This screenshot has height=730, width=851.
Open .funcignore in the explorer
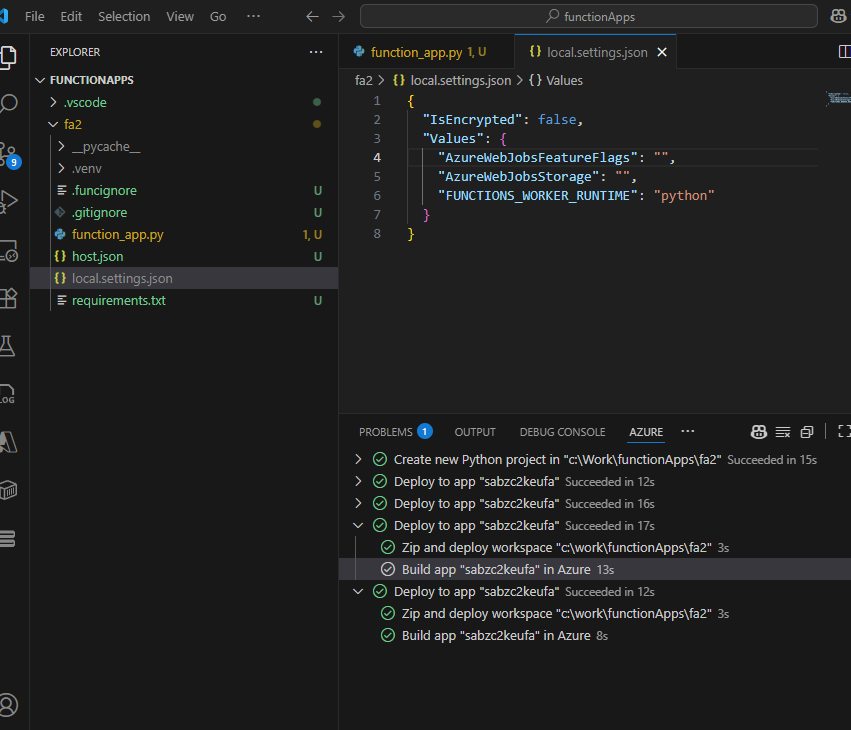tap(185, 191)
